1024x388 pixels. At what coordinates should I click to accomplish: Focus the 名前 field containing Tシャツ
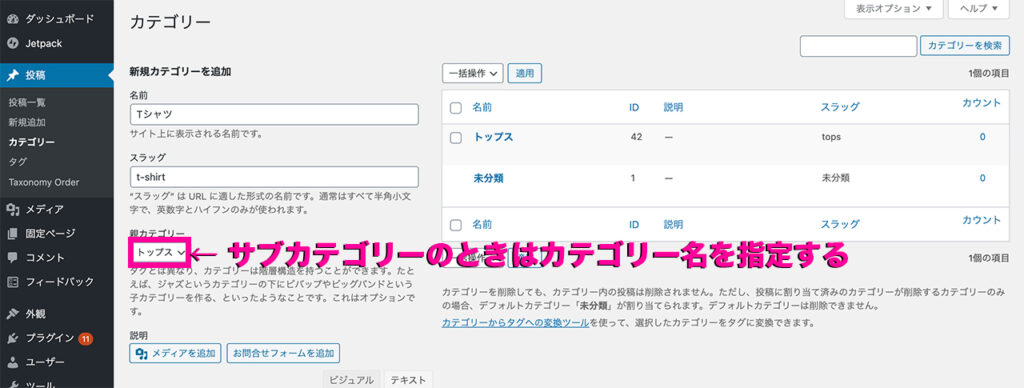click(x=274, y=114)
